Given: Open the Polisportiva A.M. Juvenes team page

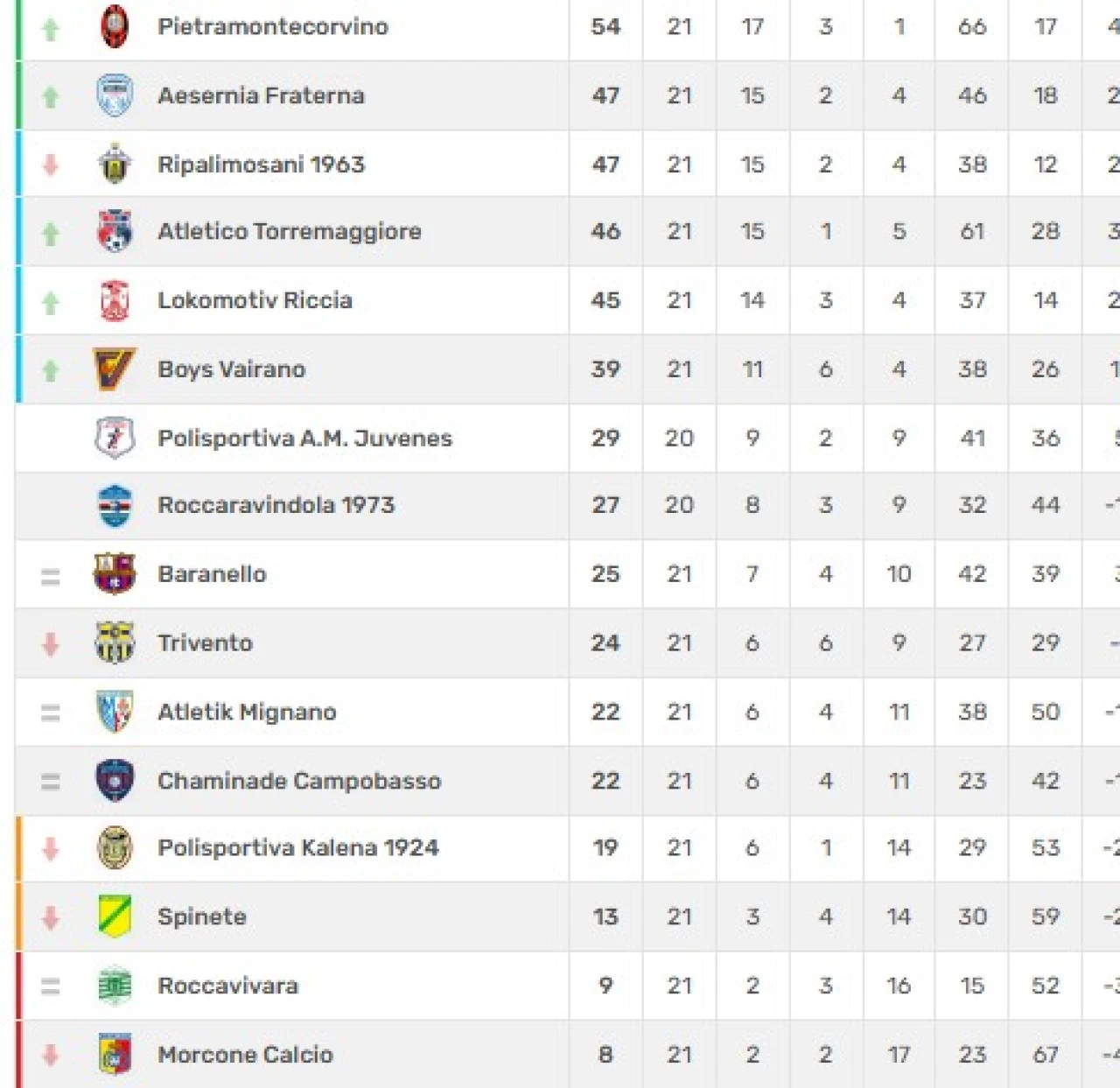Looking at the screenshot, I should tap(304, 439).
